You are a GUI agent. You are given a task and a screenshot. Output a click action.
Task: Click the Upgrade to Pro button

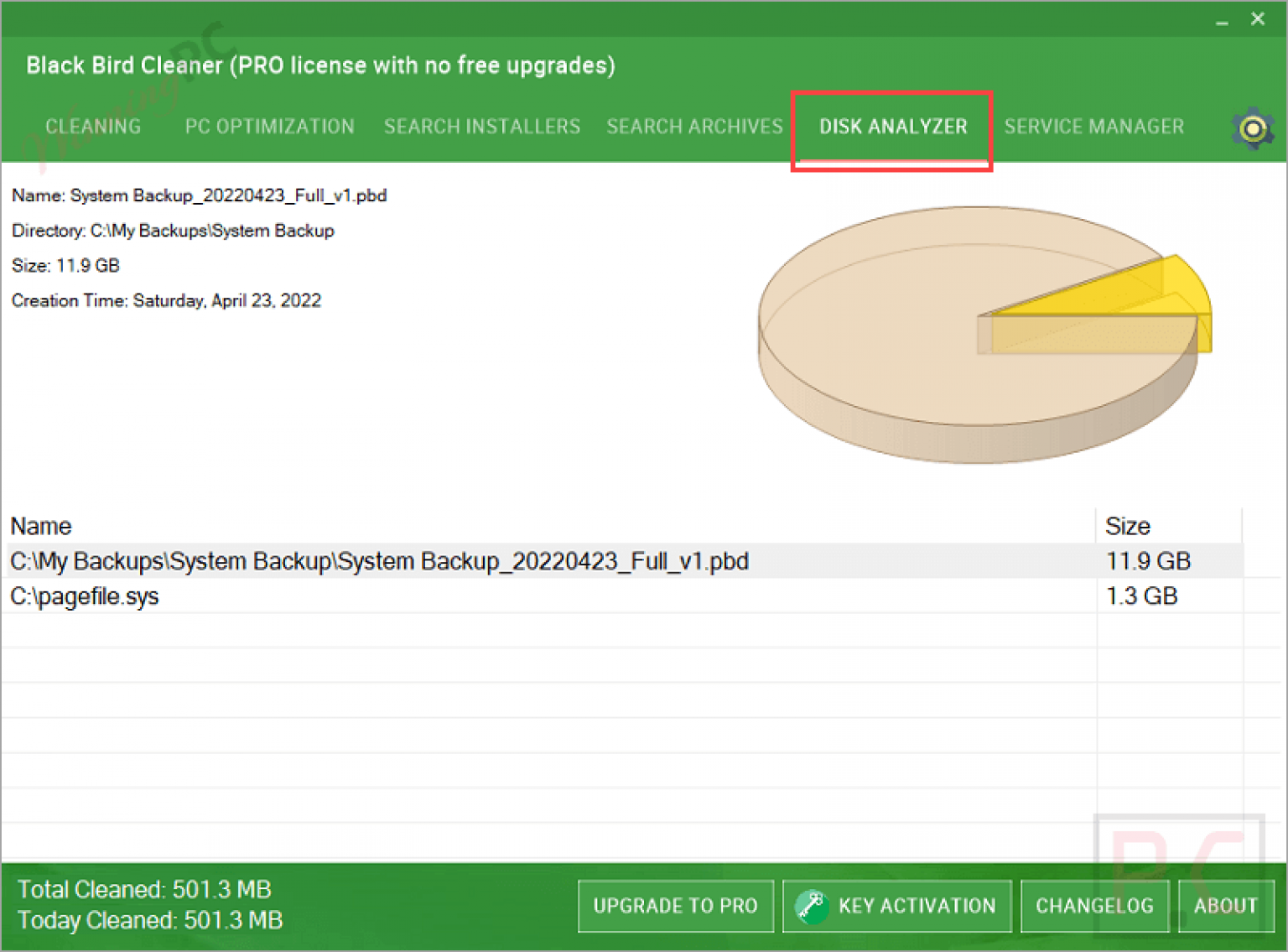coord(675,906)
